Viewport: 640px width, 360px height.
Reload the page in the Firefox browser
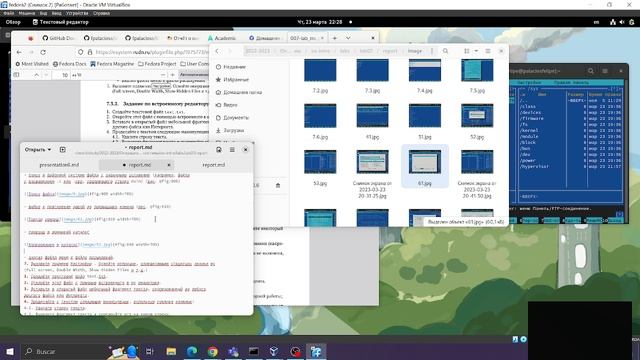click(x=43, y=52)
